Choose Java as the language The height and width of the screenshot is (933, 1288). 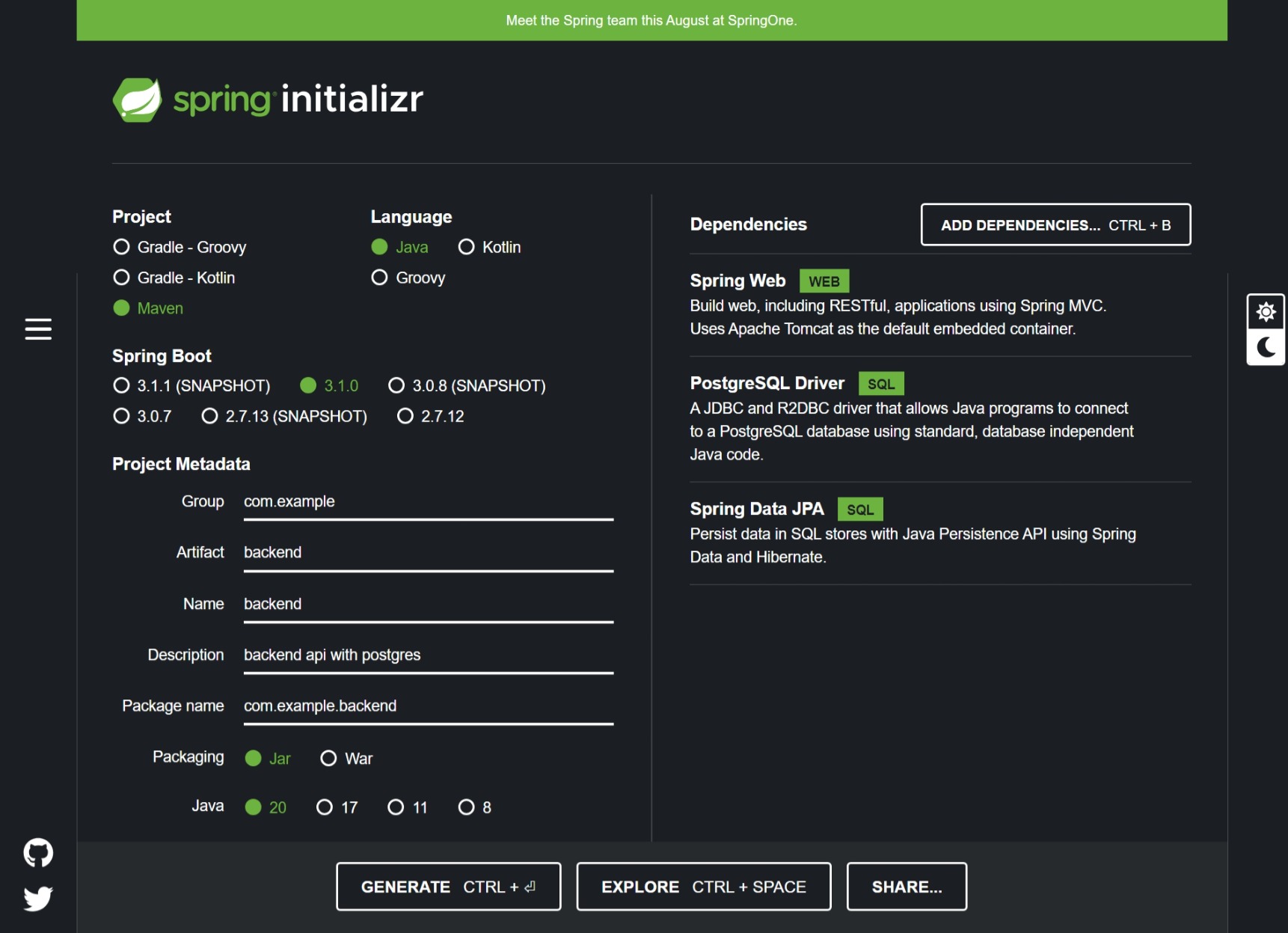tap(400, 247)
